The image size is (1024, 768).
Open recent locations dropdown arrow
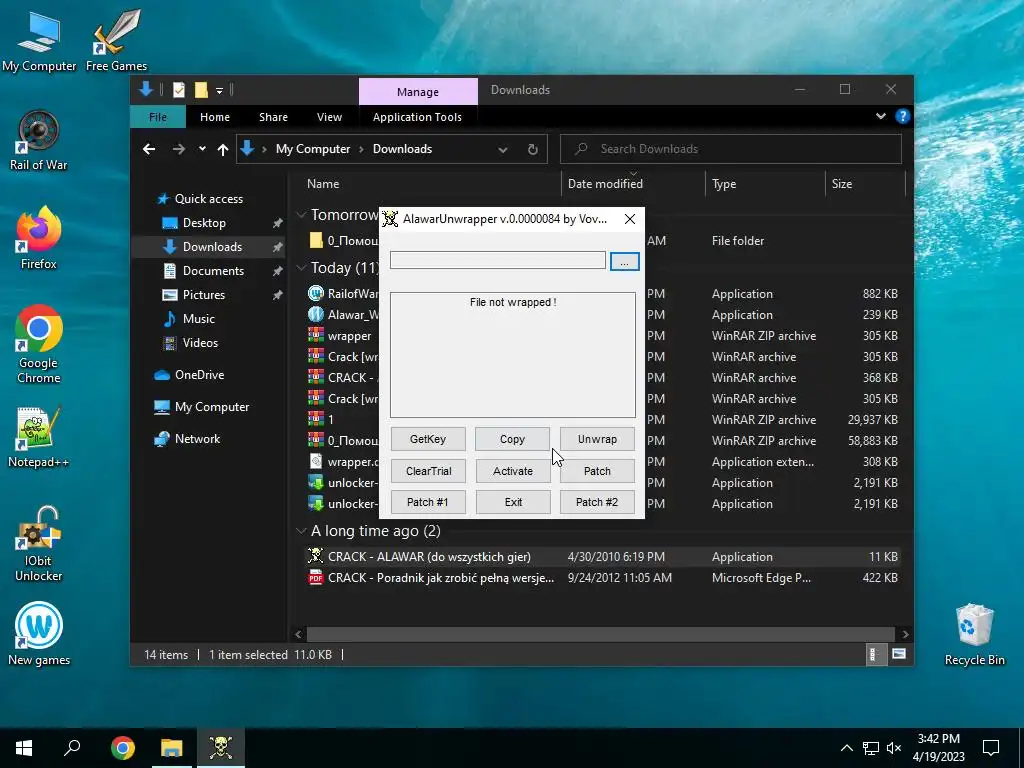pos(202,149)
